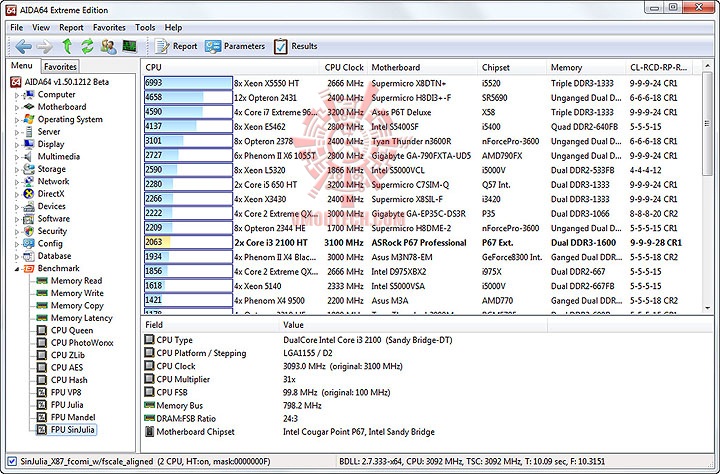Click the results list scrollbar thumb
The image size is (720, 474).
(x=708, y=124)
